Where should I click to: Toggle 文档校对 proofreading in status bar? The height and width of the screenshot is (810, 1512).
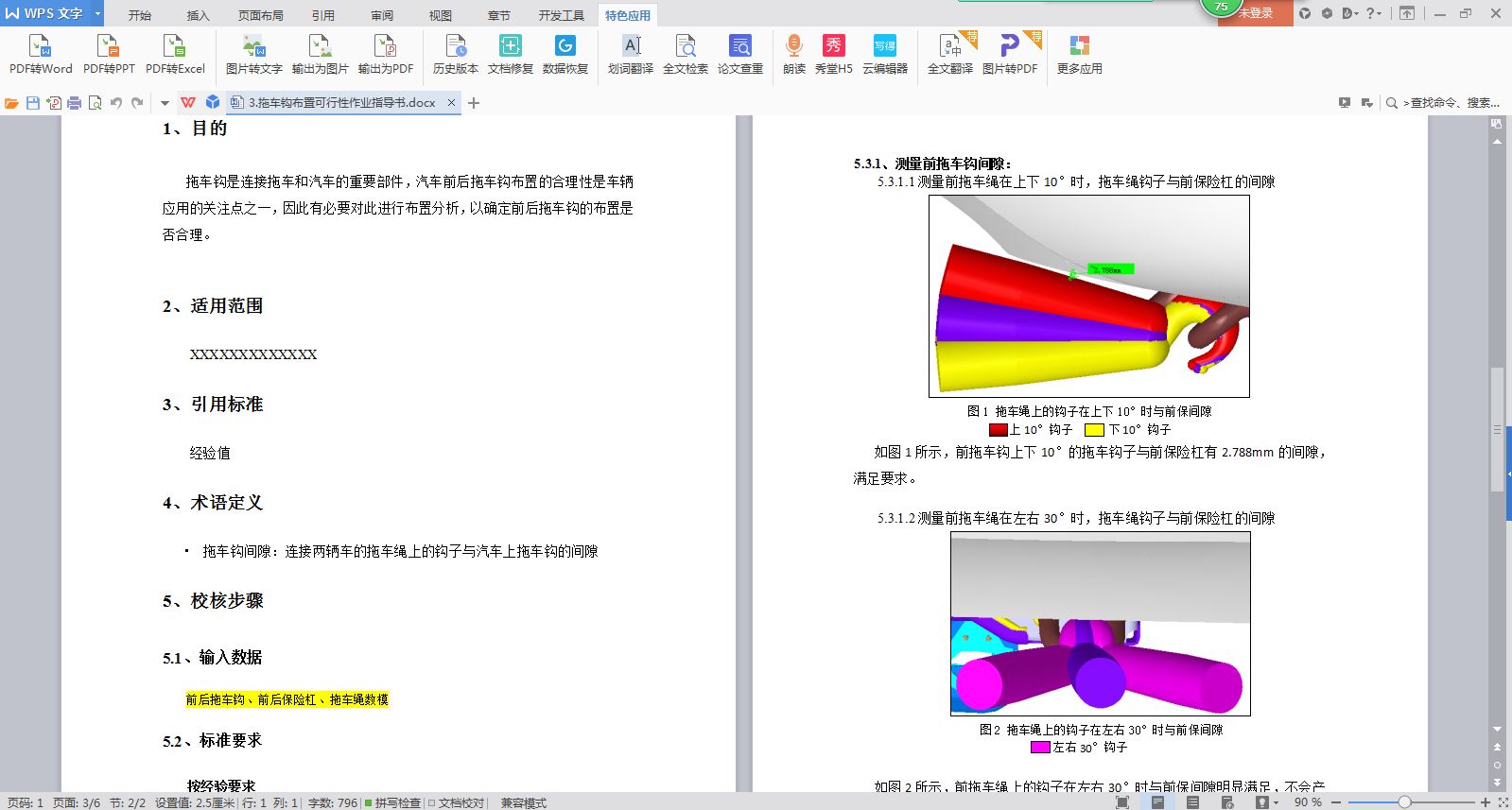click(457, 802)
